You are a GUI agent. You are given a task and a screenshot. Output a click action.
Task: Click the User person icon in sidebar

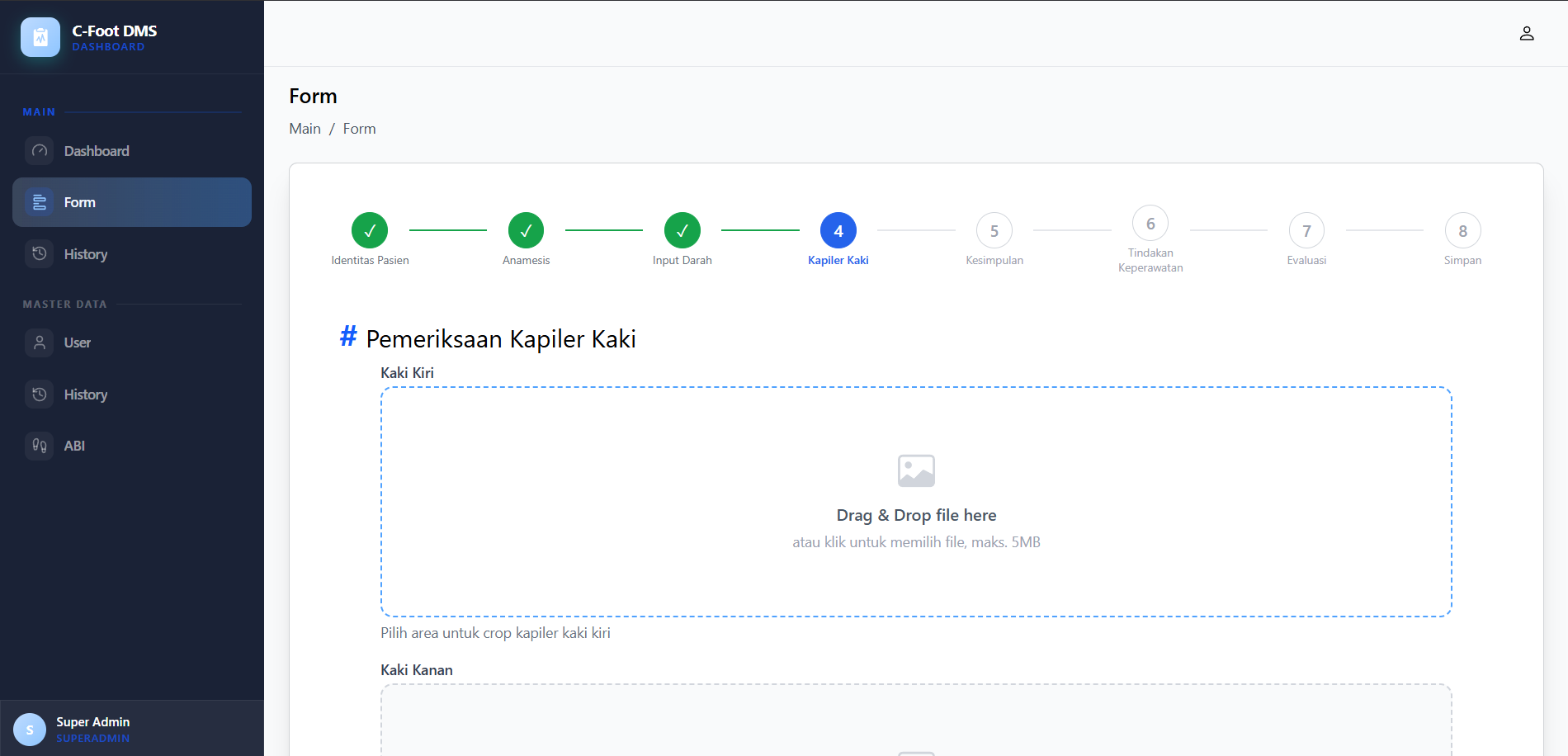coord(39,343)
